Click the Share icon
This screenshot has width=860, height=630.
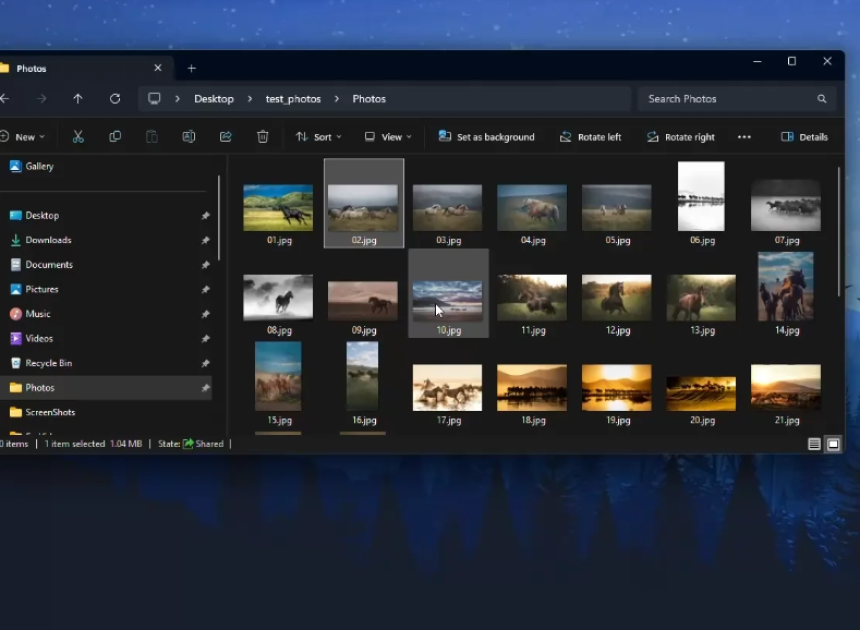coord(225,136)
